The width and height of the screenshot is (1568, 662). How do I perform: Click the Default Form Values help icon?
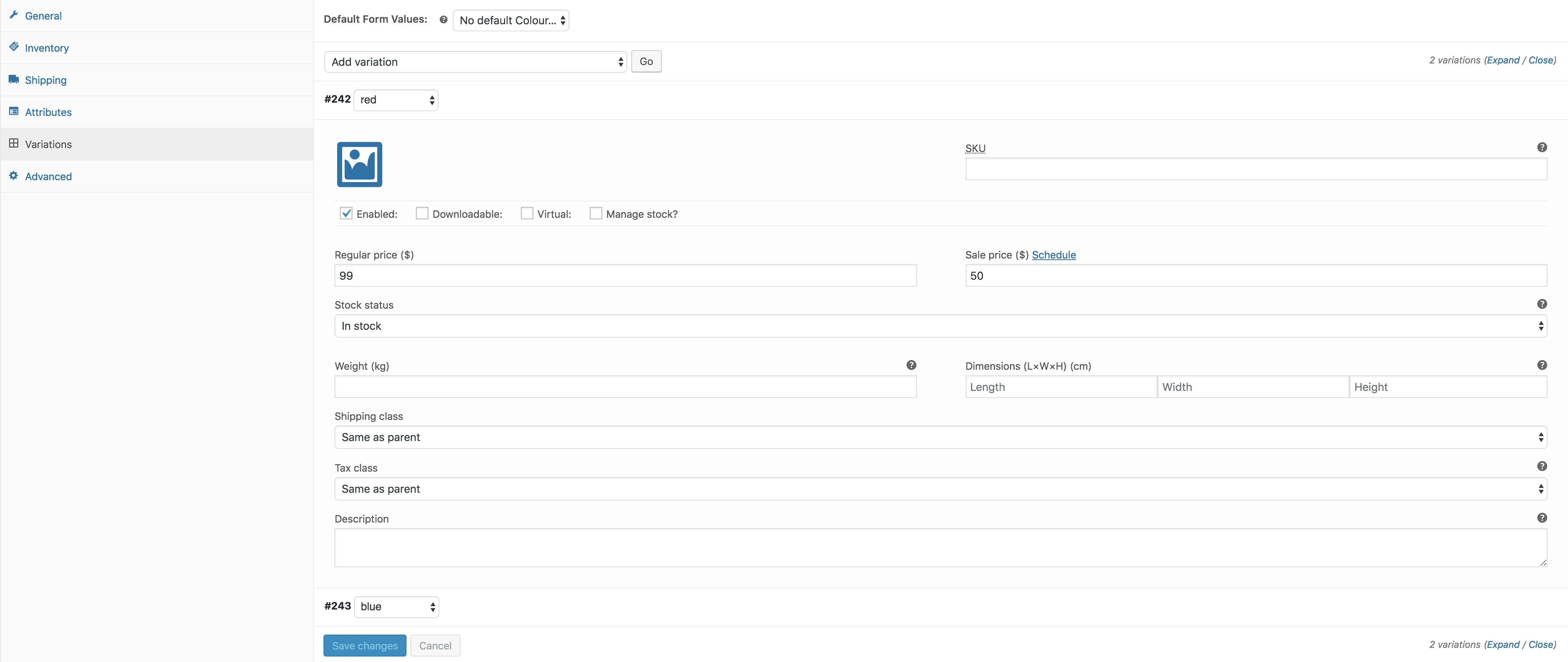click(x=443, y=20)
